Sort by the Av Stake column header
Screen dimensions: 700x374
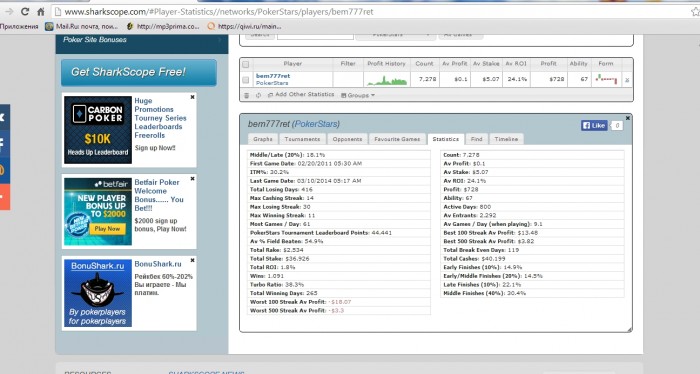point(486,64)
